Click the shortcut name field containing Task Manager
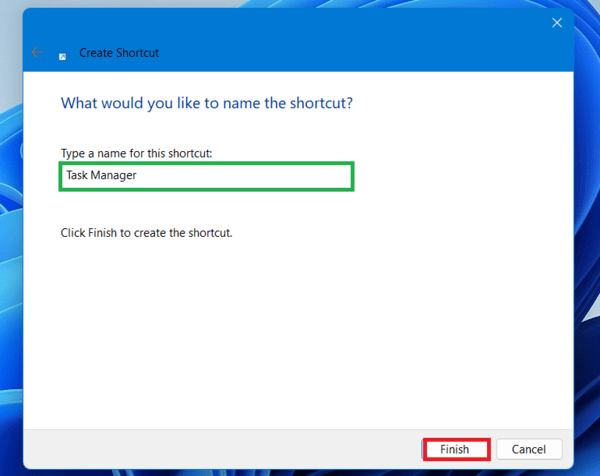This screenshot has height=476, width=600. tap(206, 176)
